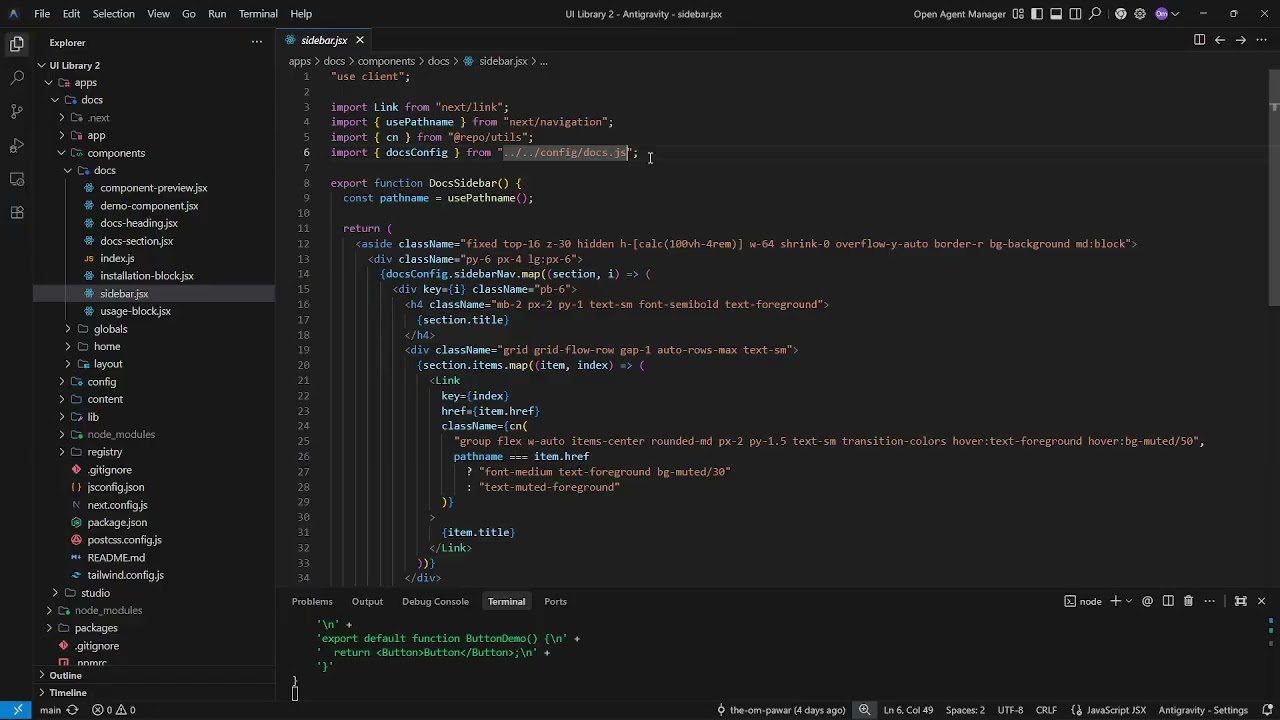
Task: Synchronize changes icon in status bar
Action: [72, 710]
